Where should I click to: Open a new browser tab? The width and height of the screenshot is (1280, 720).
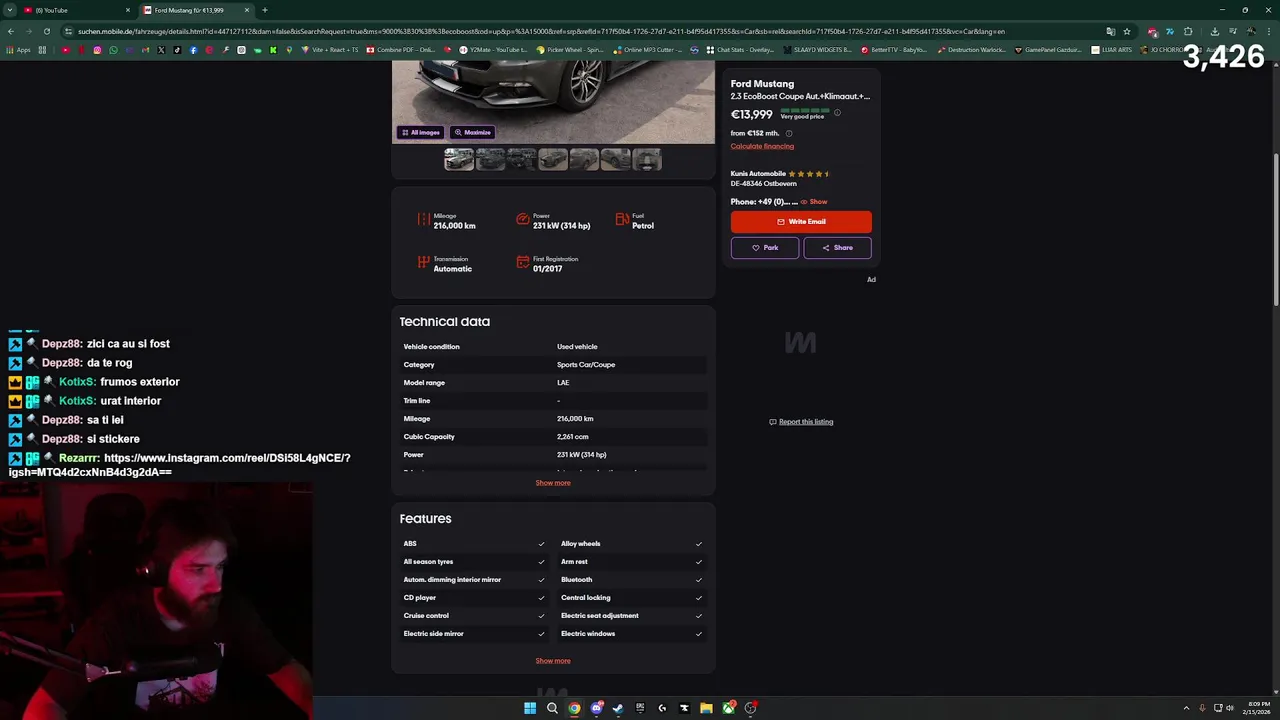[265, 10]
